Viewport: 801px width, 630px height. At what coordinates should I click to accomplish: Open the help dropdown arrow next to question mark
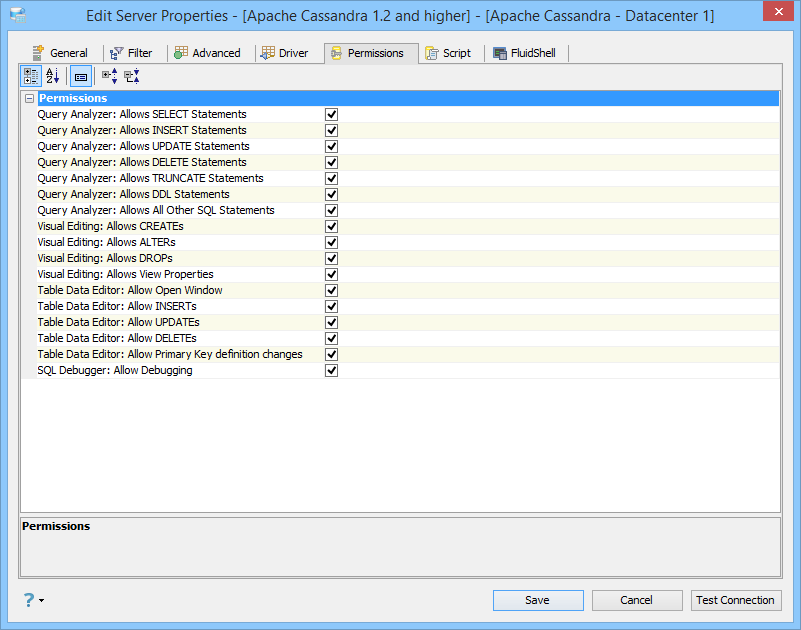(41, 601)
